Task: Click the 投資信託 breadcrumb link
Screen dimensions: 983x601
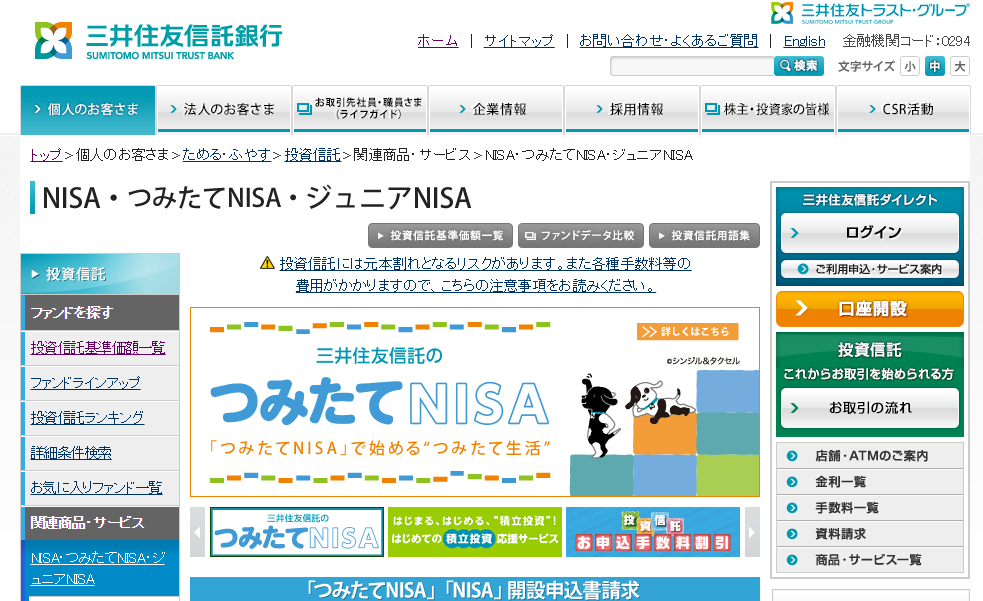Action: [312, 155]
